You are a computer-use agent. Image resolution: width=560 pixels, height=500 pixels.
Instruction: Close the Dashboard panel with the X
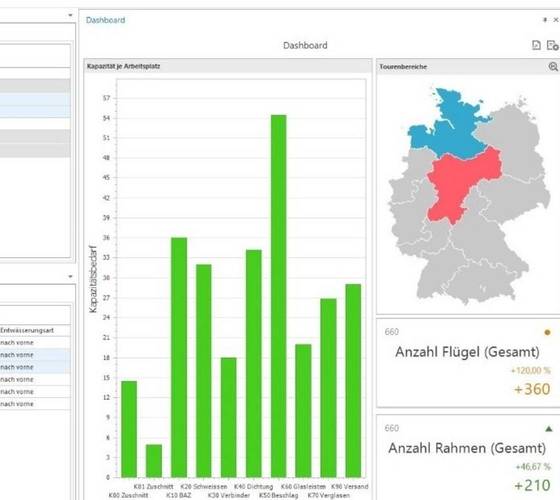(556, 20)
